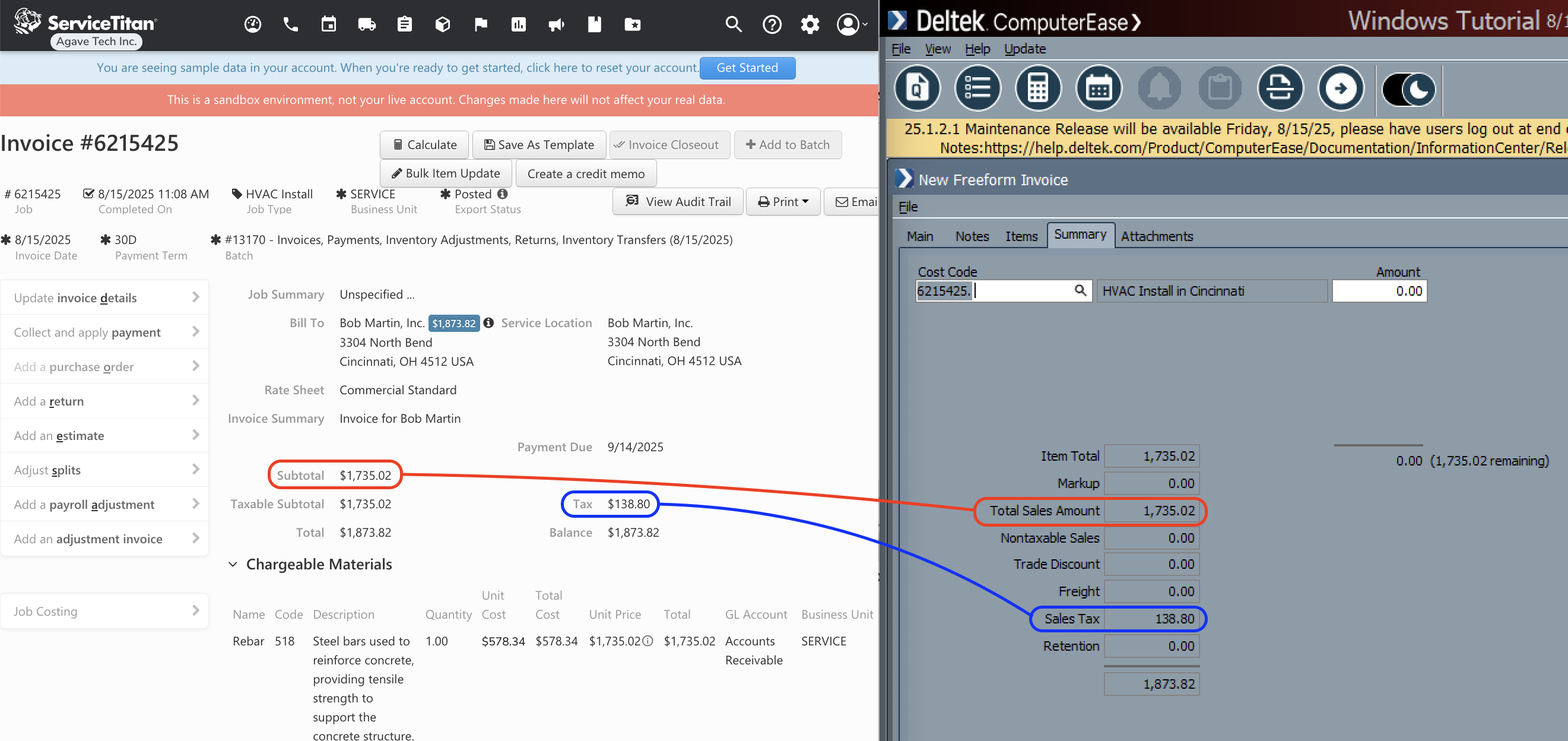This screenshot has width=1568, height=741.
Task: Click the Calculate button
Action: pos(424,145)
